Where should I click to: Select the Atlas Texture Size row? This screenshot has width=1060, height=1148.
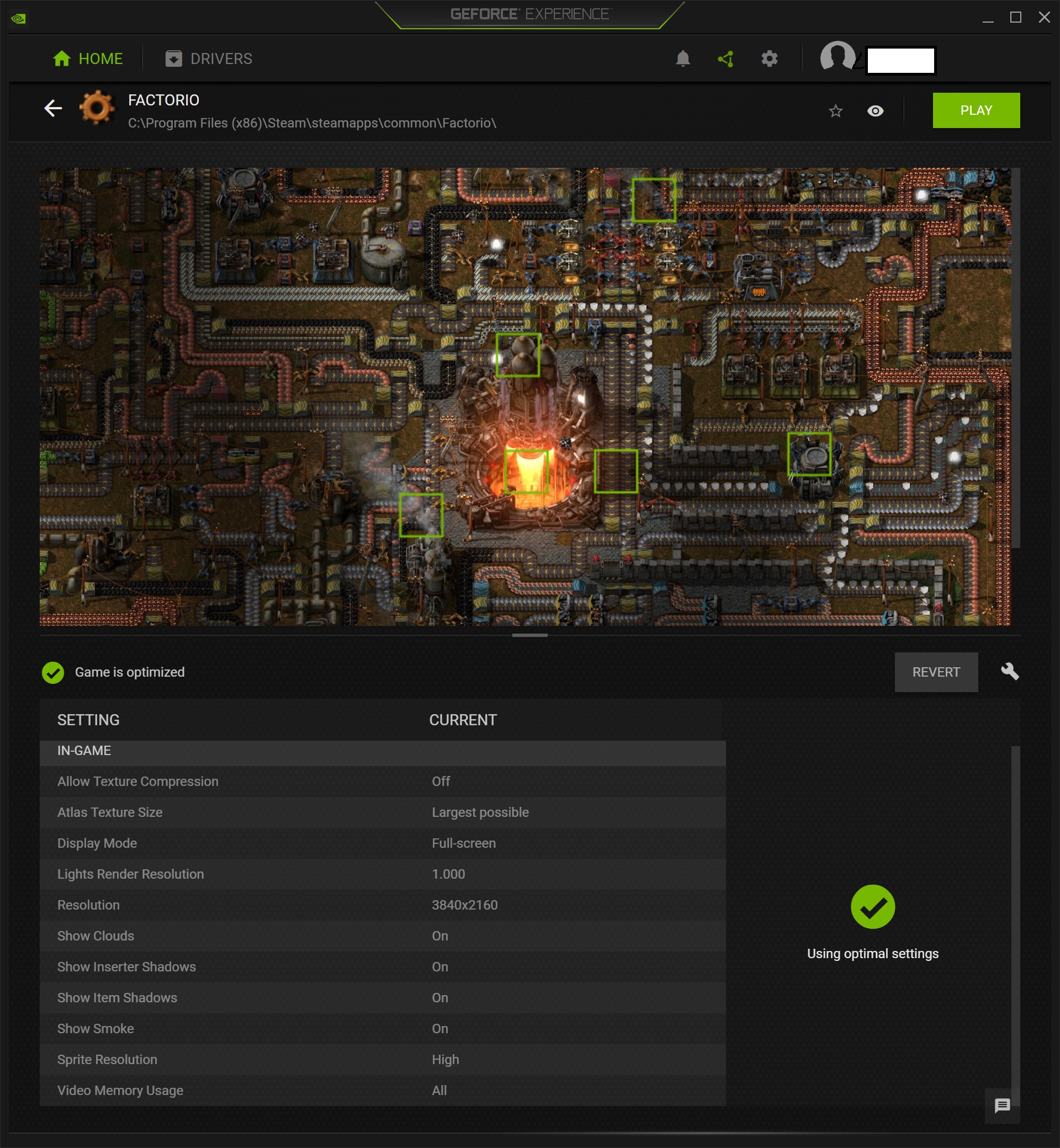(383, 812)
